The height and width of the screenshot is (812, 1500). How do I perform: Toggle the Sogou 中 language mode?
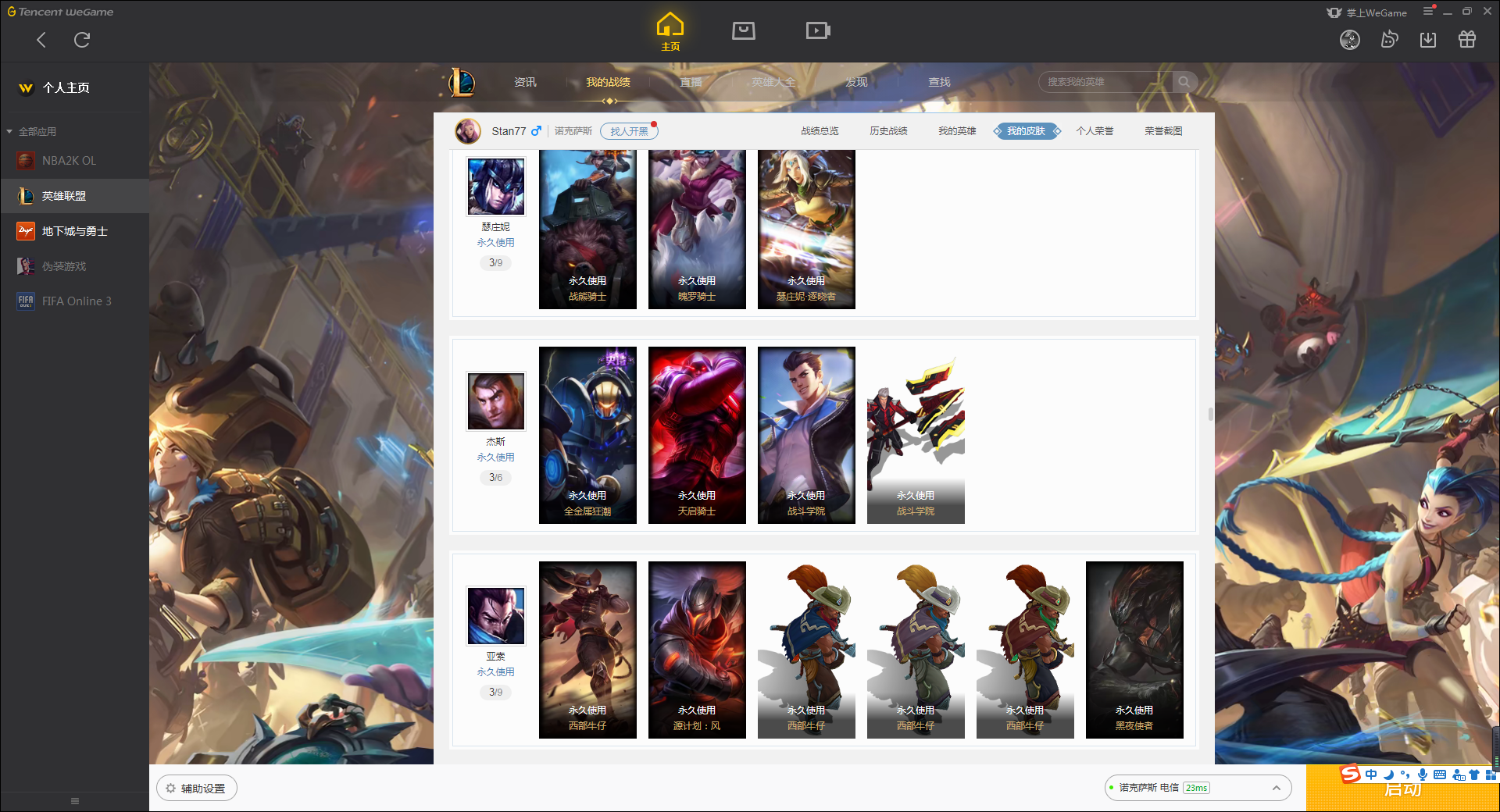point(1371,775)
